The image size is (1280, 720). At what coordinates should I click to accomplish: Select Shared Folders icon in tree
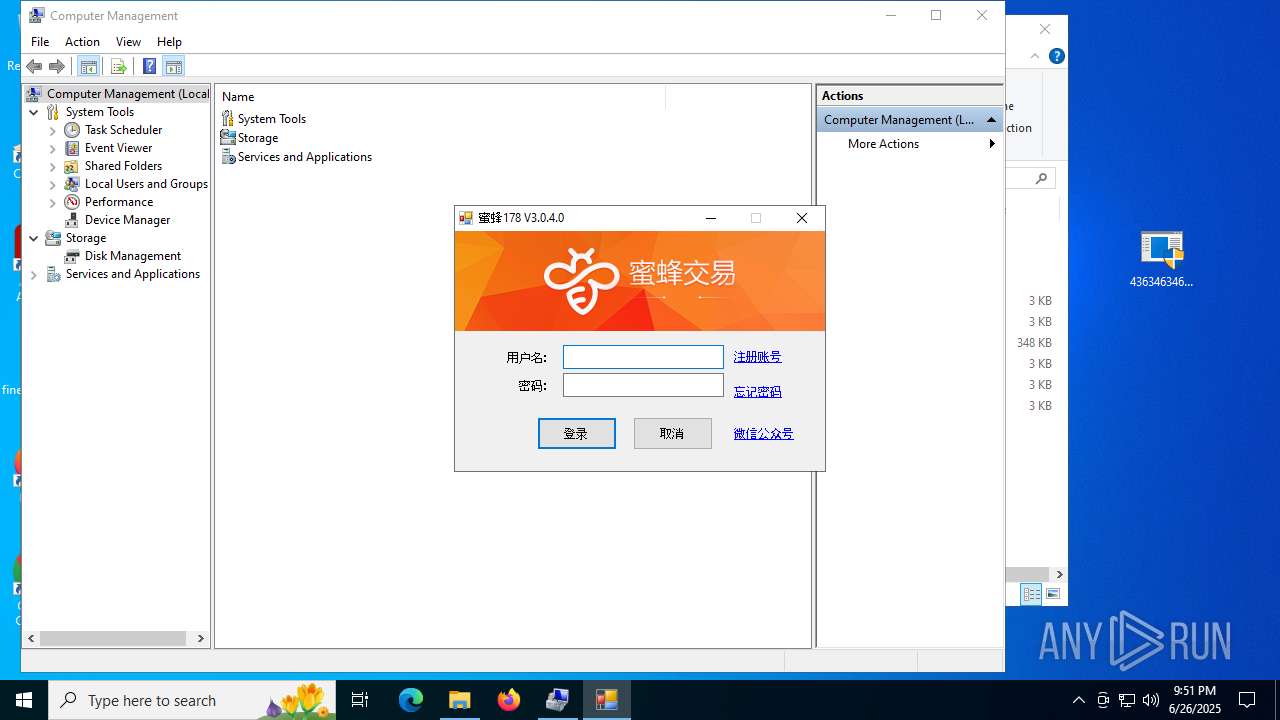(x=72, y=166)
